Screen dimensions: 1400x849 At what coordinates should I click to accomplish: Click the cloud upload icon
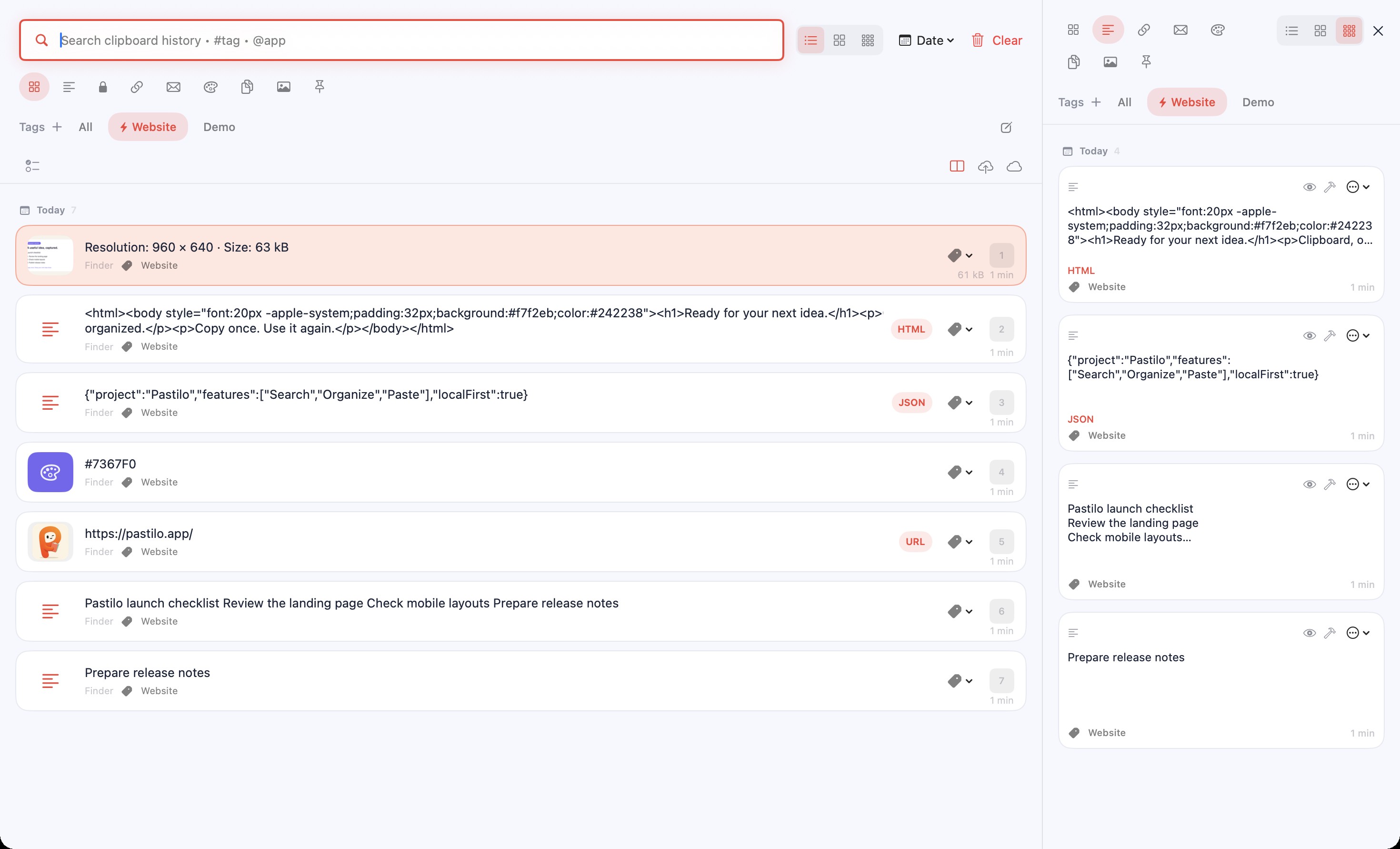(x=985, y=166)
